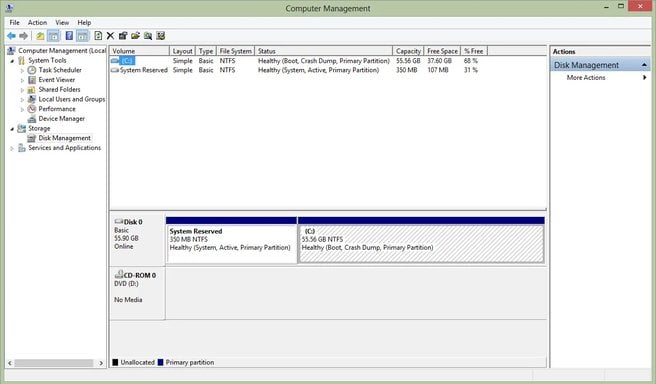Click the Up one level folder icon
Screen dimensions: 656x384
pos(40,36)
